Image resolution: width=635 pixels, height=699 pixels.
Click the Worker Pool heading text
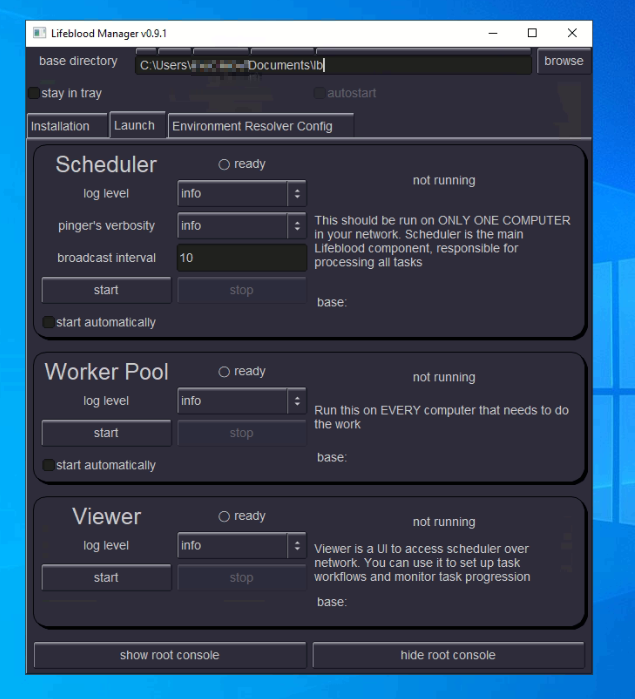[106, 372]
